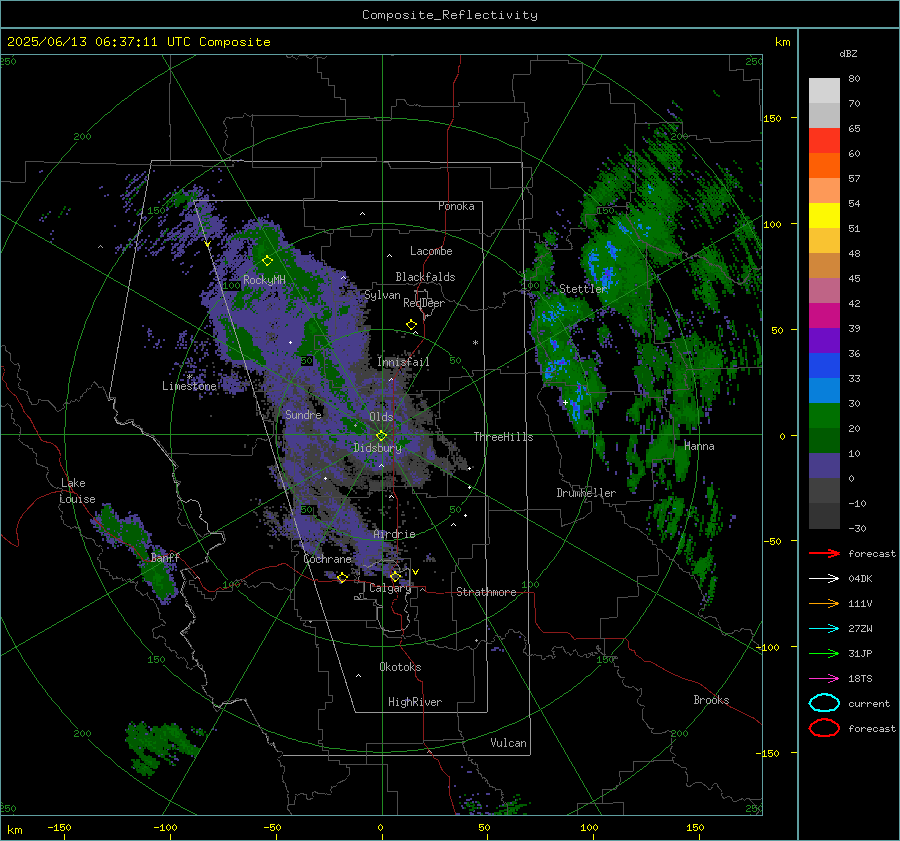Viewport: 900px width, 841px height.
Task: Click the Lake Louise label
Action: coord(77,491)
